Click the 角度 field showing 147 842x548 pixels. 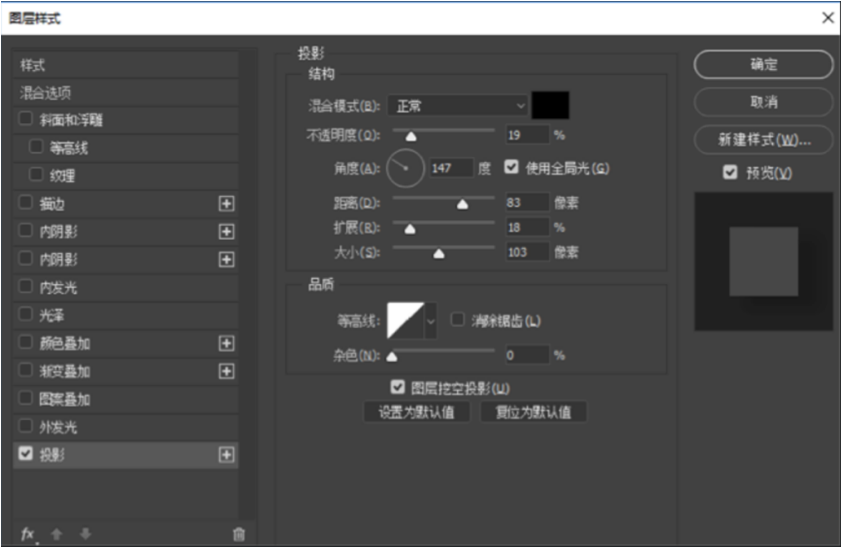click(452, 169)
